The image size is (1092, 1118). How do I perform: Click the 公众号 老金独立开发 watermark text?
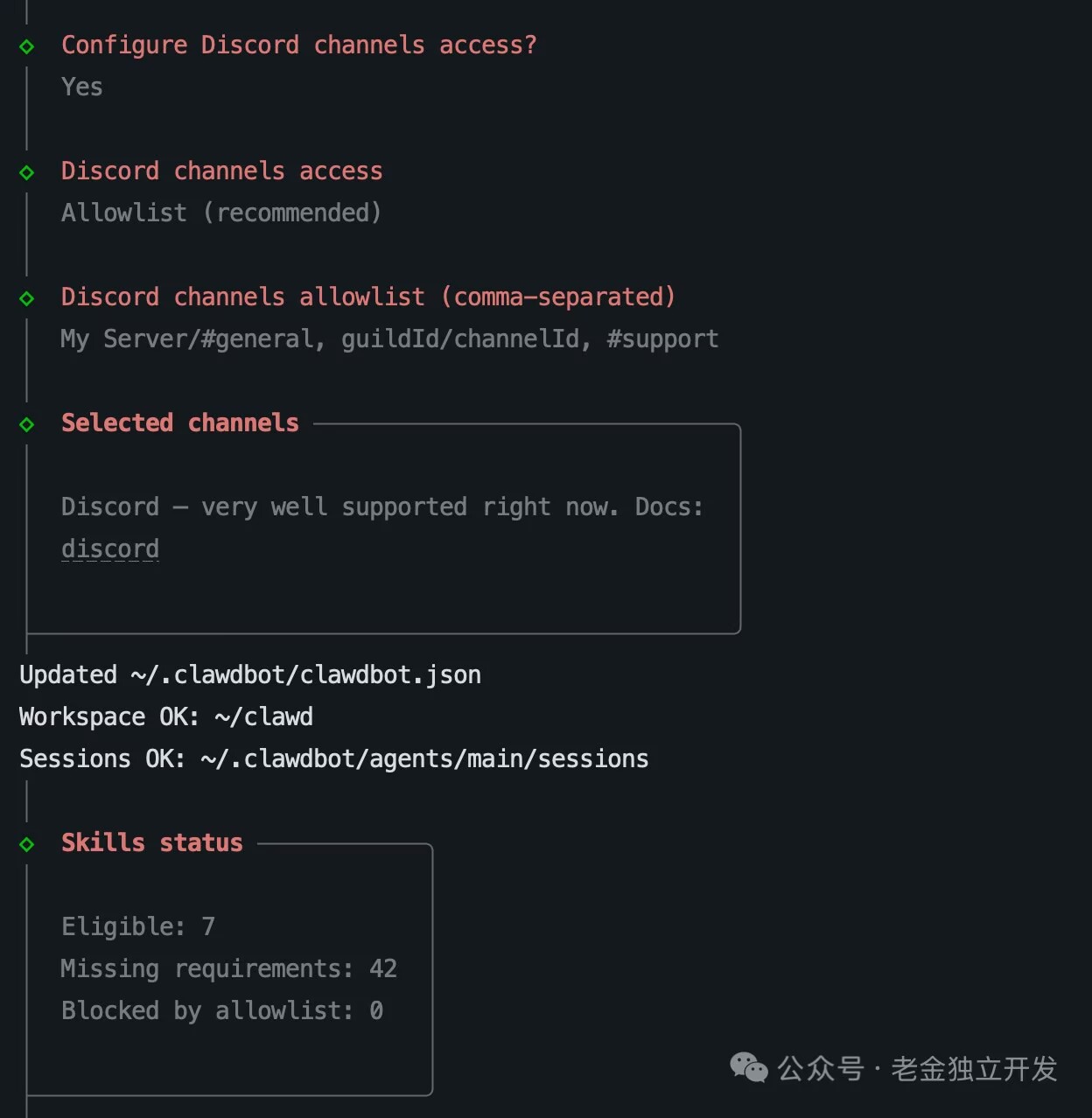917,1068
